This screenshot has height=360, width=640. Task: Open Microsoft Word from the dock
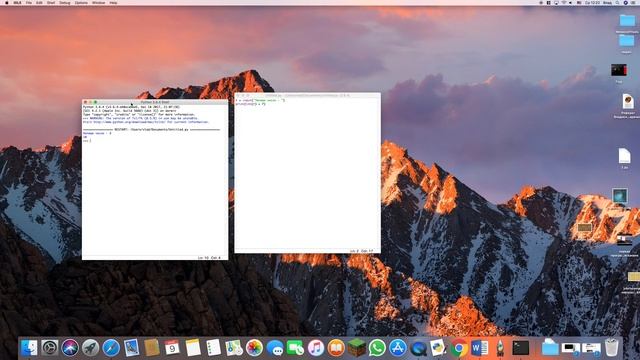point(479,348)
